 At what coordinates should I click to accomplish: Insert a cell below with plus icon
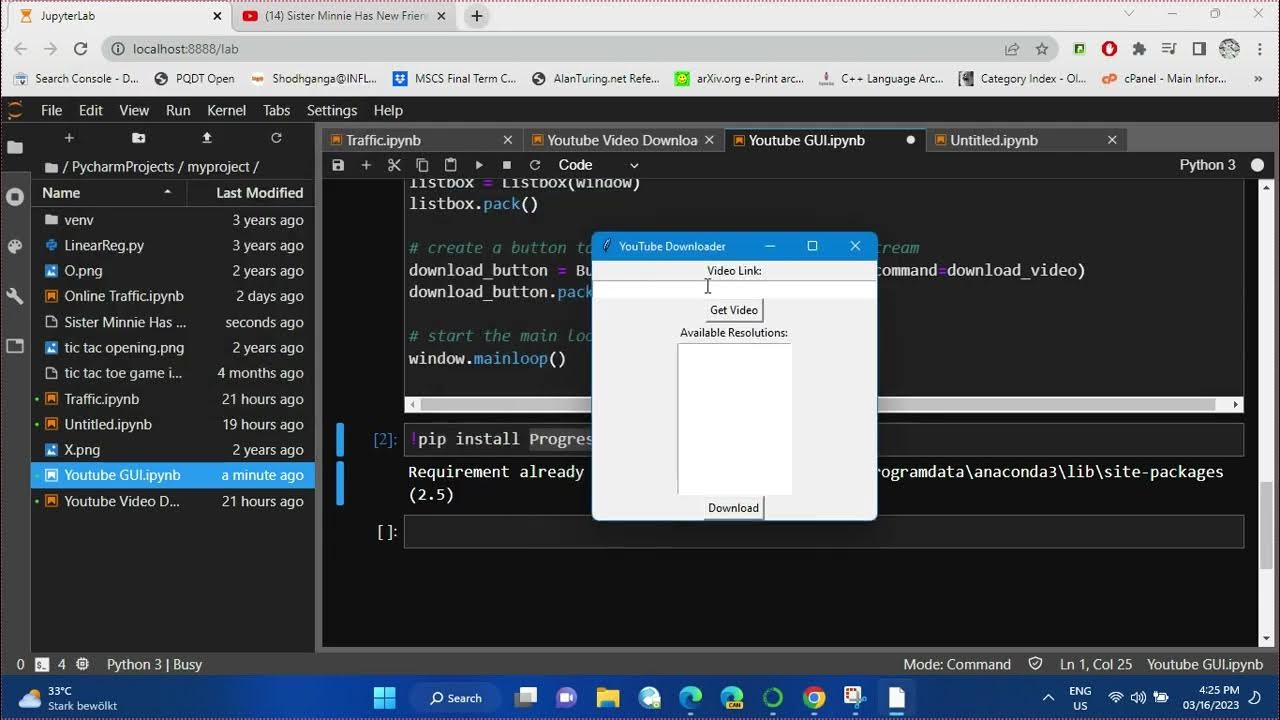coord(366,165)
